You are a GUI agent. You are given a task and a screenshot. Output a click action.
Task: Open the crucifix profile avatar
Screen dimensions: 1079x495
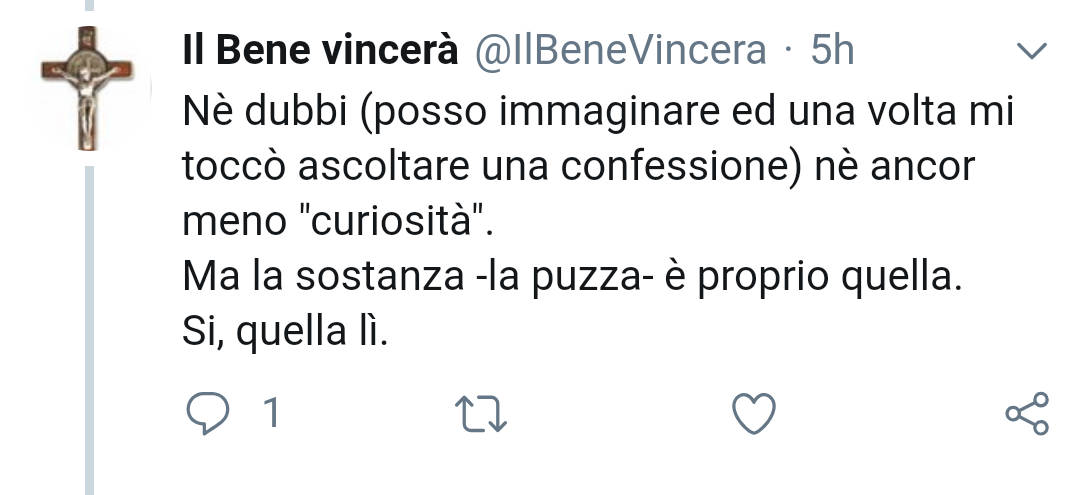(x=87, y=88)
